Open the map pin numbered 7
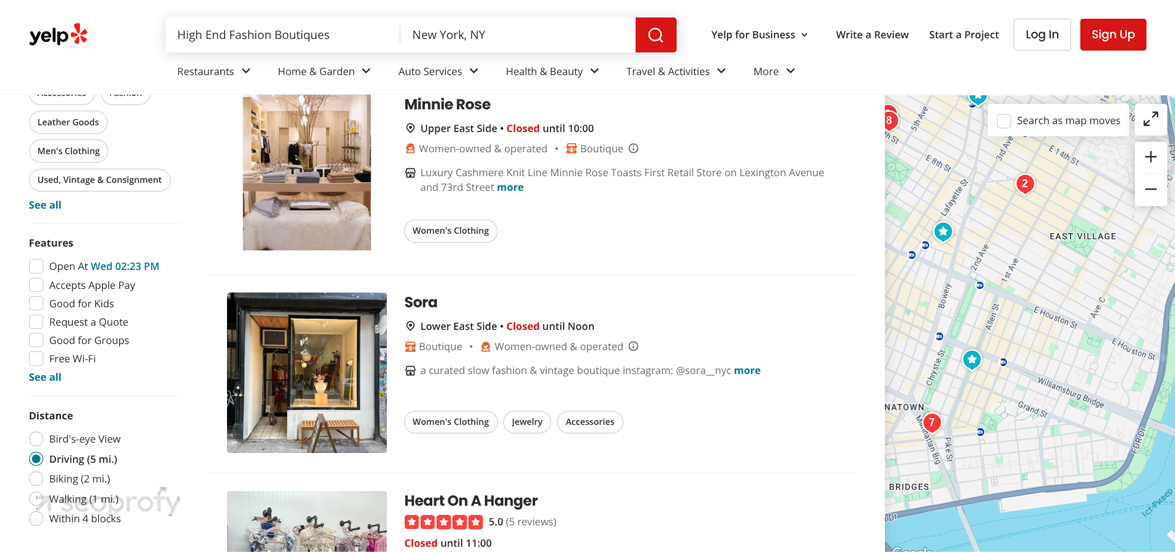Viewport: 1175px width, 552px height. (931, 423)
